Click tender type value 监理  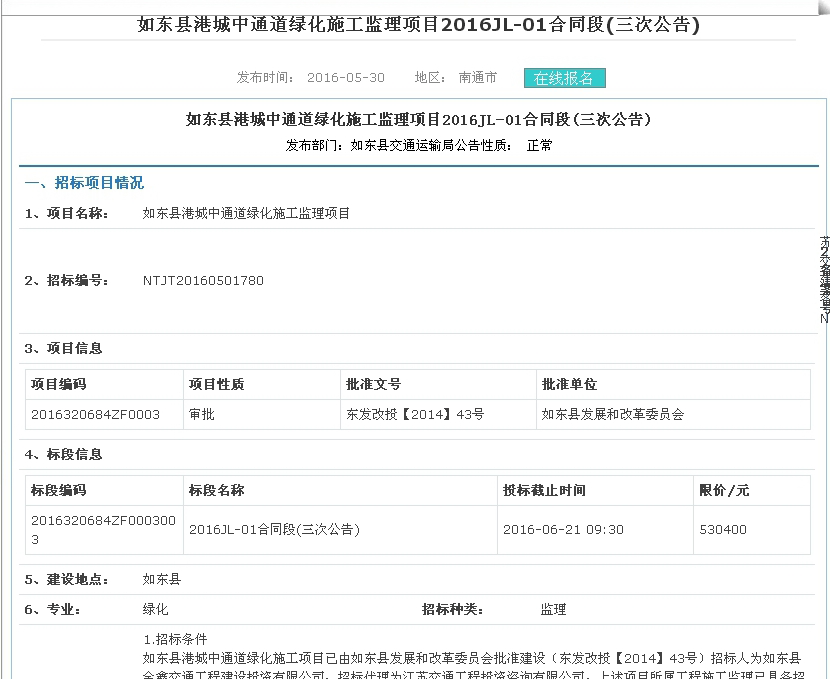(553, 609)
